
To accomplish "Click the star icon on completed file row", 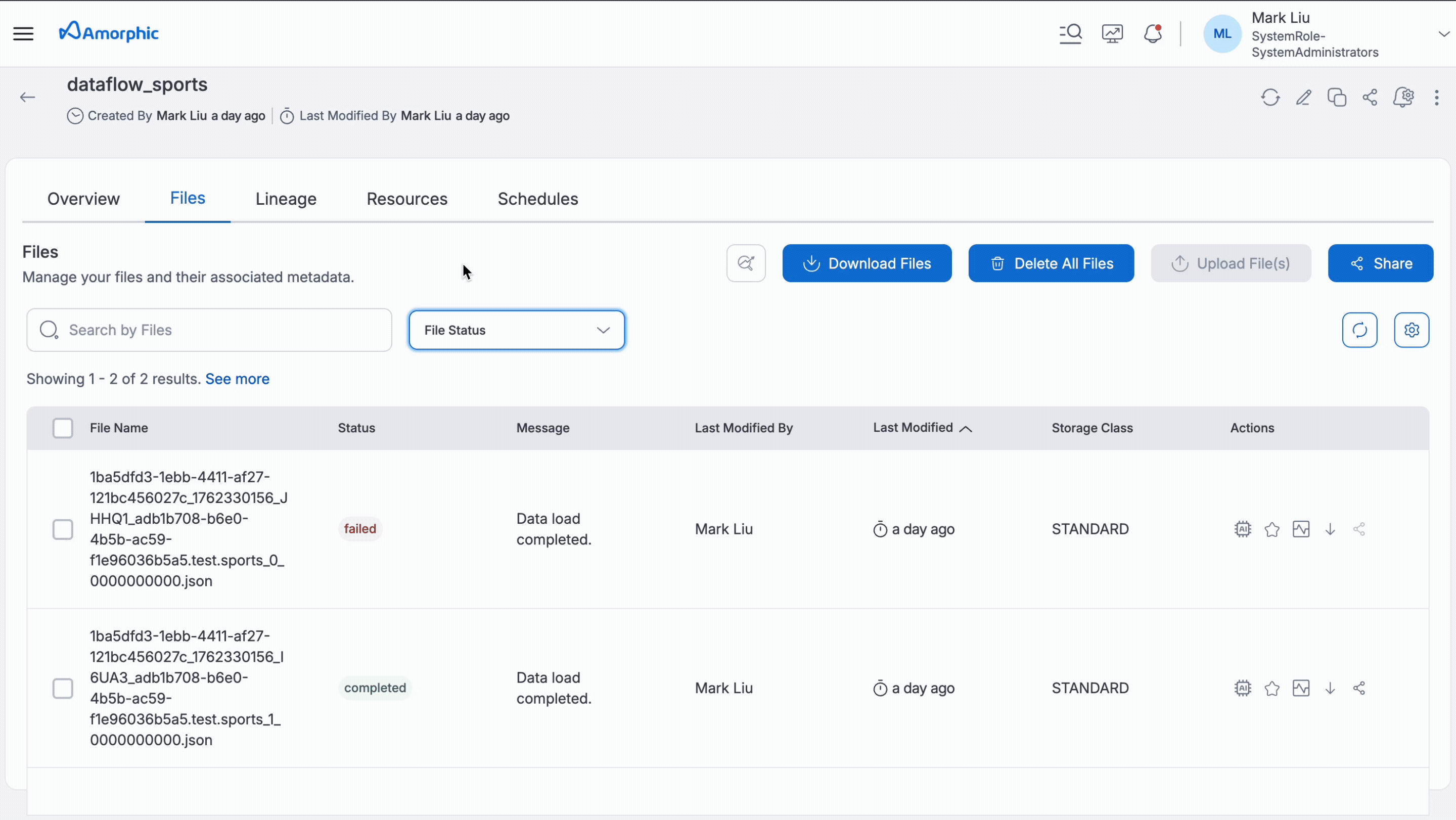I will [x=1272, y=689].
